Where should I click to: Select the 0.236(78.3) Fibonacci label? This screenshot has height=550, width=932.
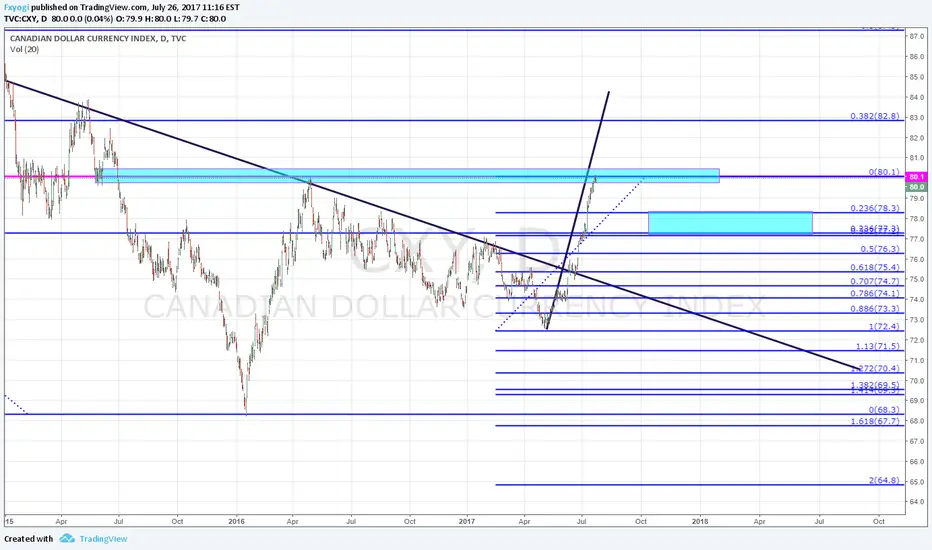(874, 208)
